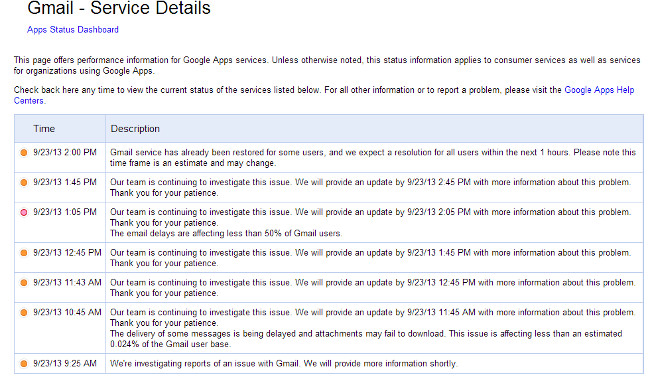Click the description promising update by 11:45 AM
Screen dimensions: 650x385
(x=372, y=317)
